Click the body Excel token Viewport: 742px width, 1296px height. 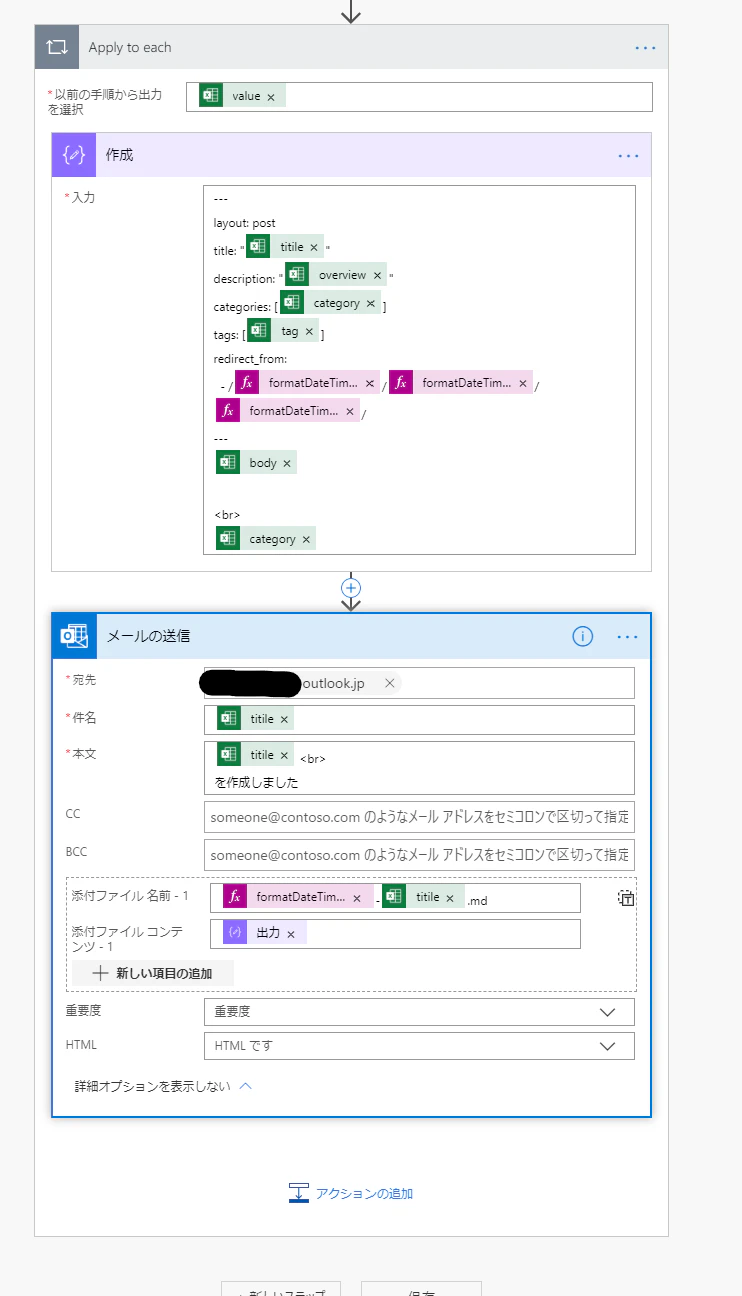[256, 463]
